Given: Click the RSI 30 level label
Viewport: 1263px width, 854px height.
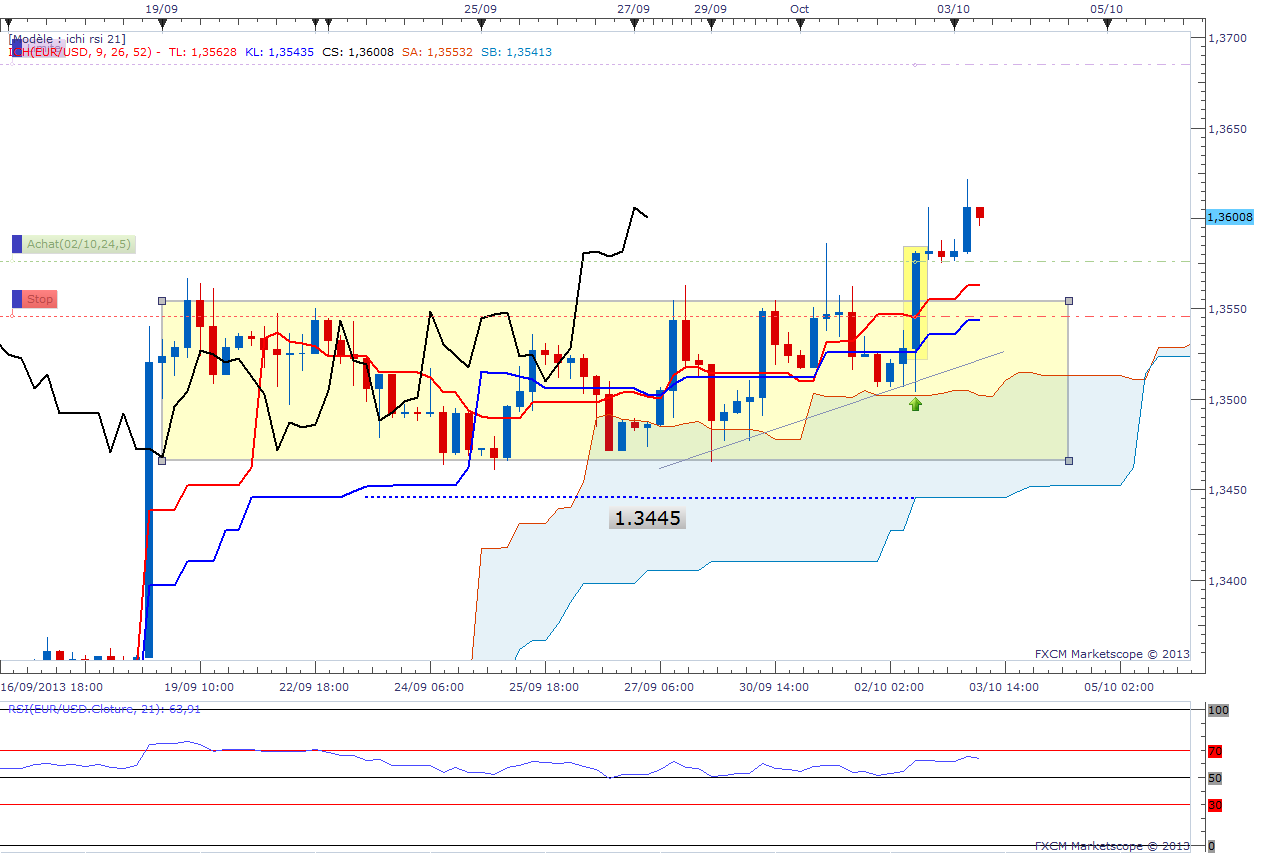Looking at the screenshot, I should [1215, 805].
